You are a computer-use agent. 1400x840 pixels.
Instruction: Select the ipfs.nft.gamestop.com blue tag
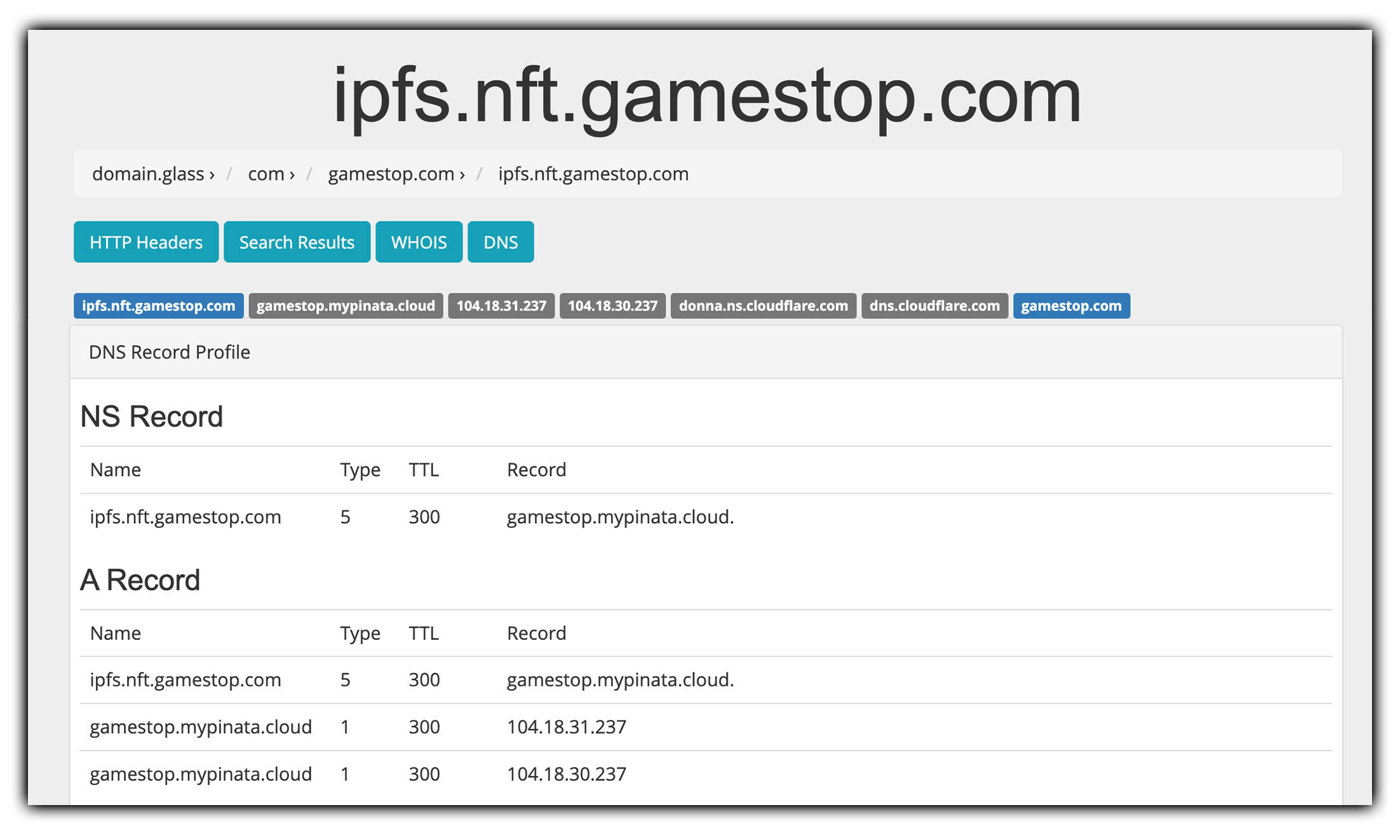[x=159, y=305]
